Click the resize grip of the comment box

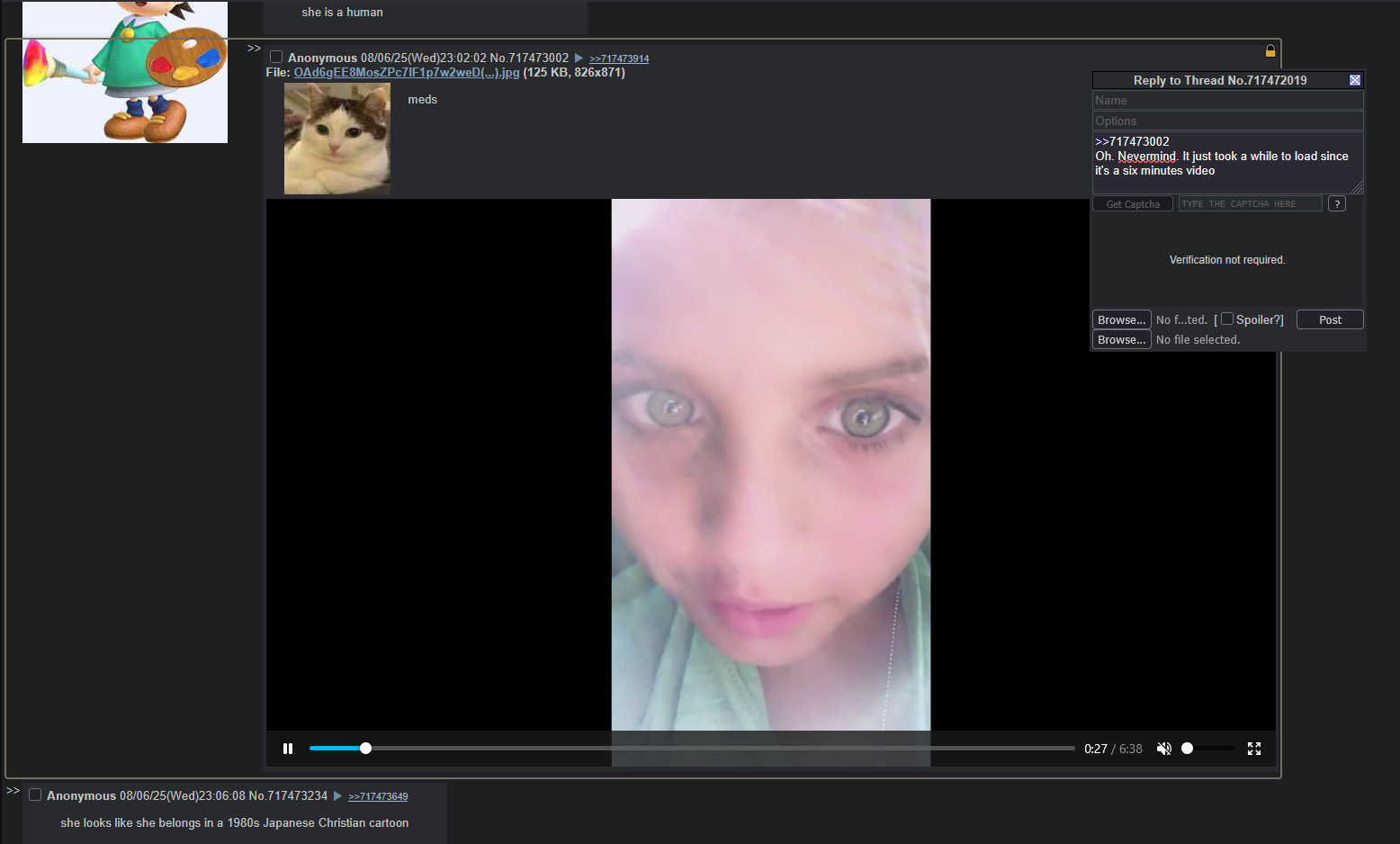(x=1358, y=187)
